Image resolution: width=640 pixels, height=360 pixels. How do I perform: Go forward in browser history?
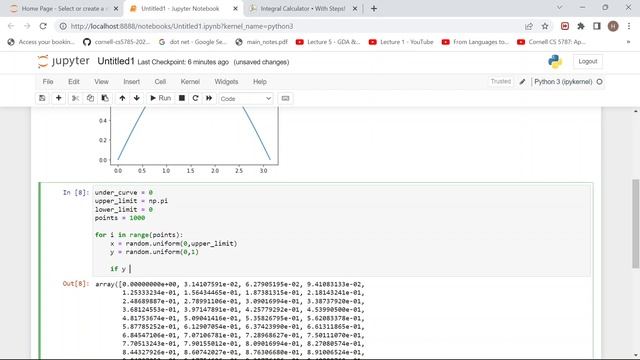(x=27, y=26)
